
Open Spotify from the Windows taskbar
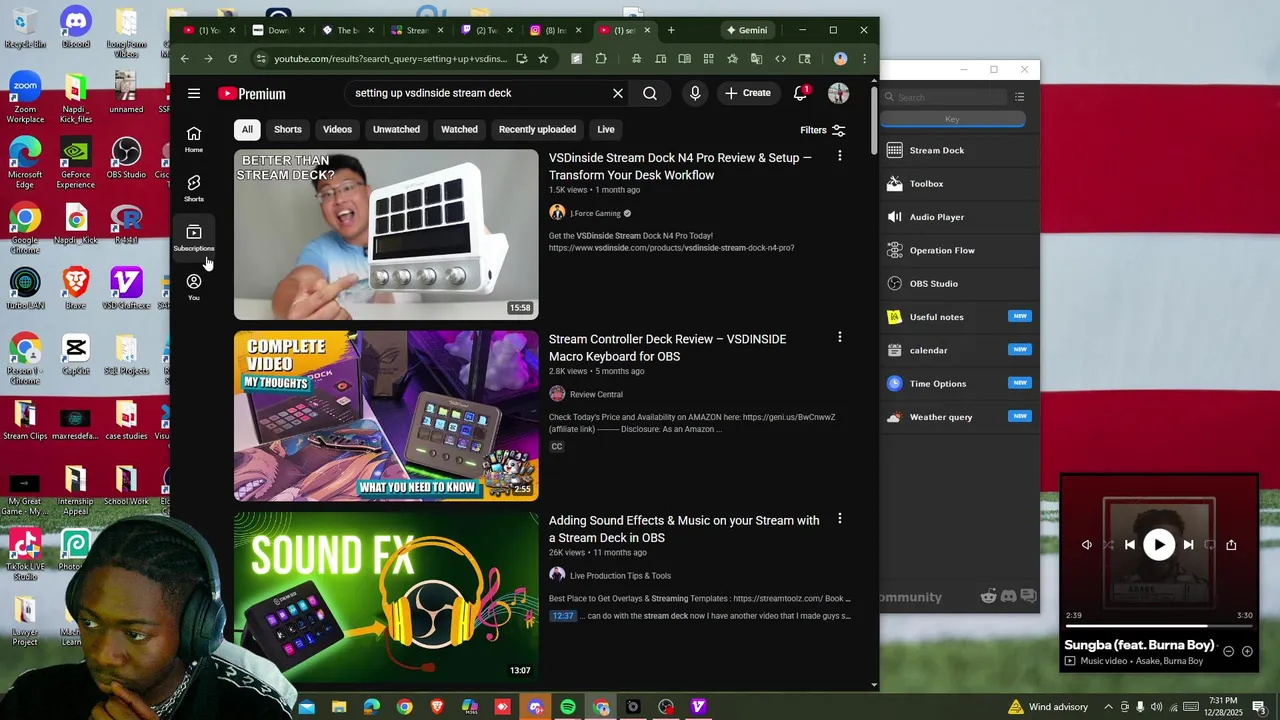pyautogui.click(x=568, y=707)
